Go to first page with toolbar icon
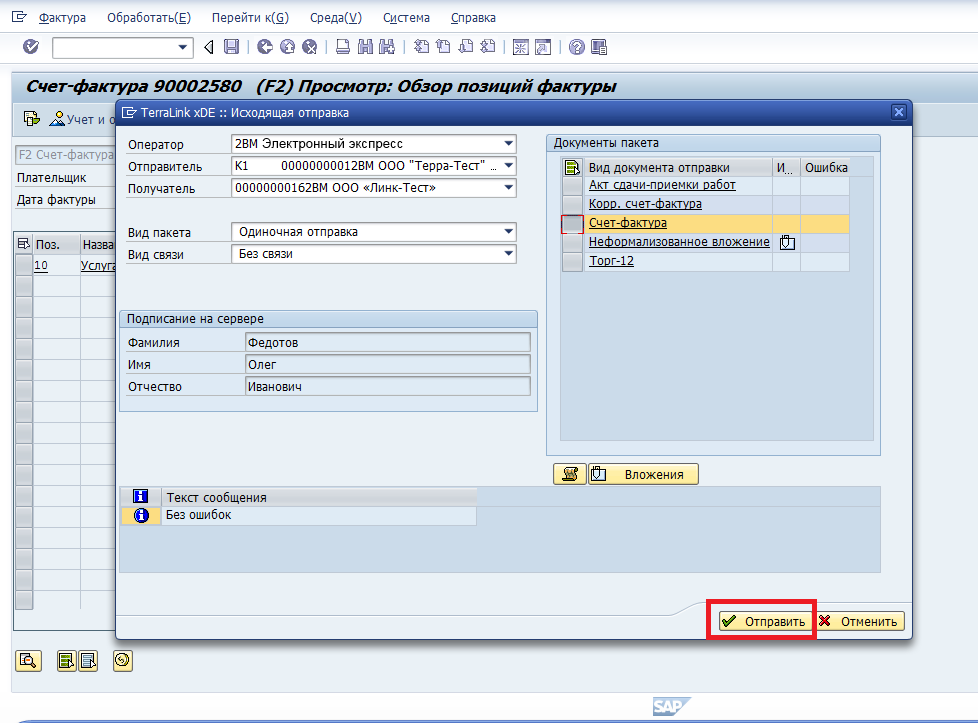The image size is (978, 723). point(422,47)
